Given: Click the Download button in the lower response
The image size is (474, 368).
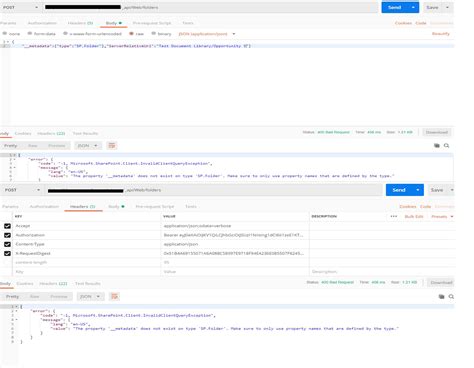Looking at the screenshot, I should pos(441,283).
